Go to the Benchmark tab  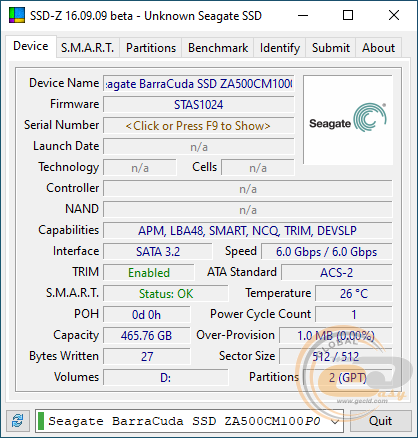[218, 48]
